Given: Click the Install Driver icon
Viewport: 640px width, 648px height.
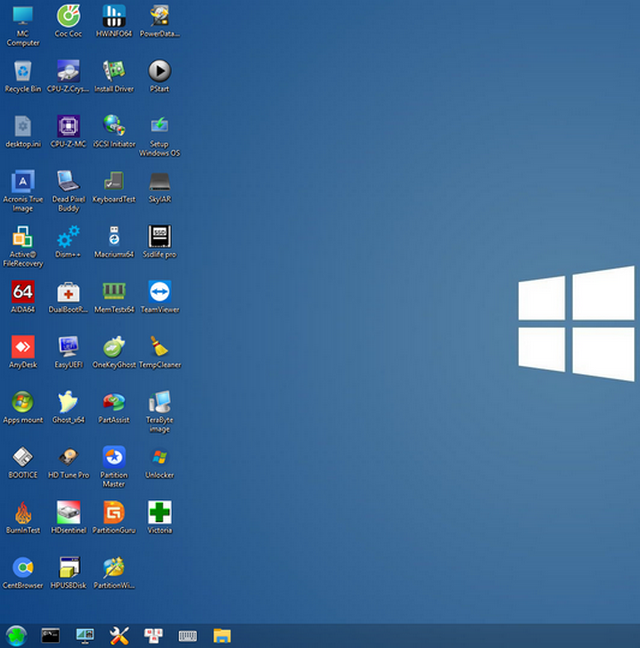Looking at the screenshot, I should click(x=114, y=76).
